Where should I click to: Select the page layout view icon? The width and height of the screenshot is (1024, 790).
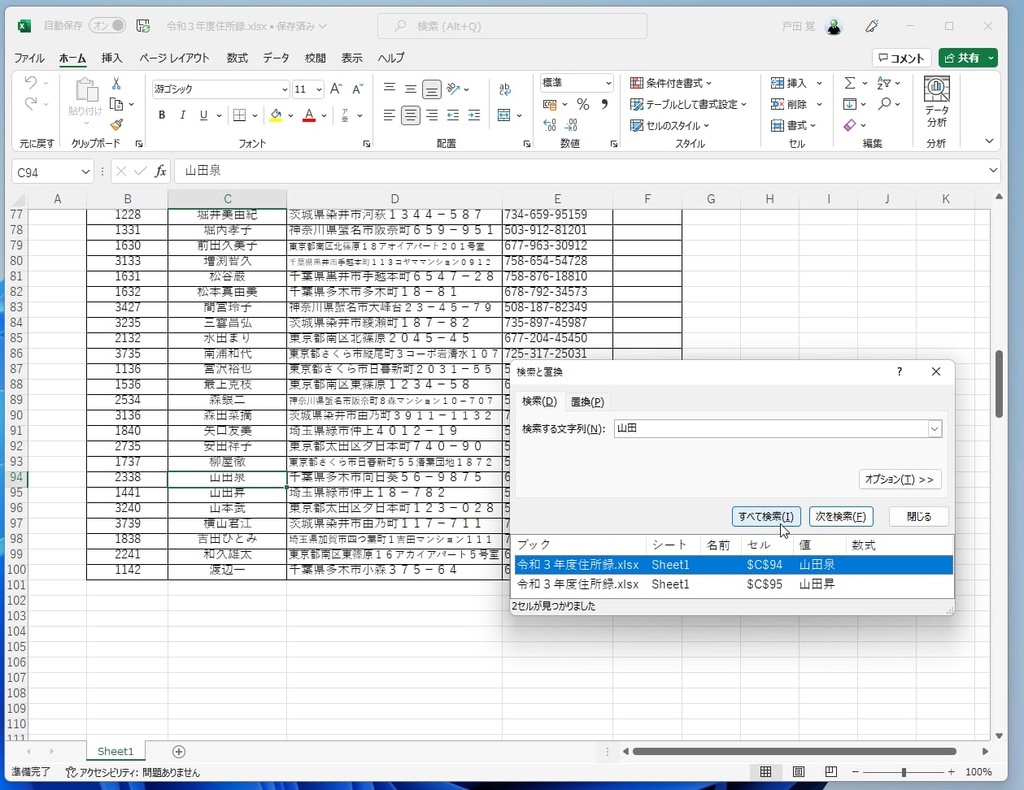798,772
